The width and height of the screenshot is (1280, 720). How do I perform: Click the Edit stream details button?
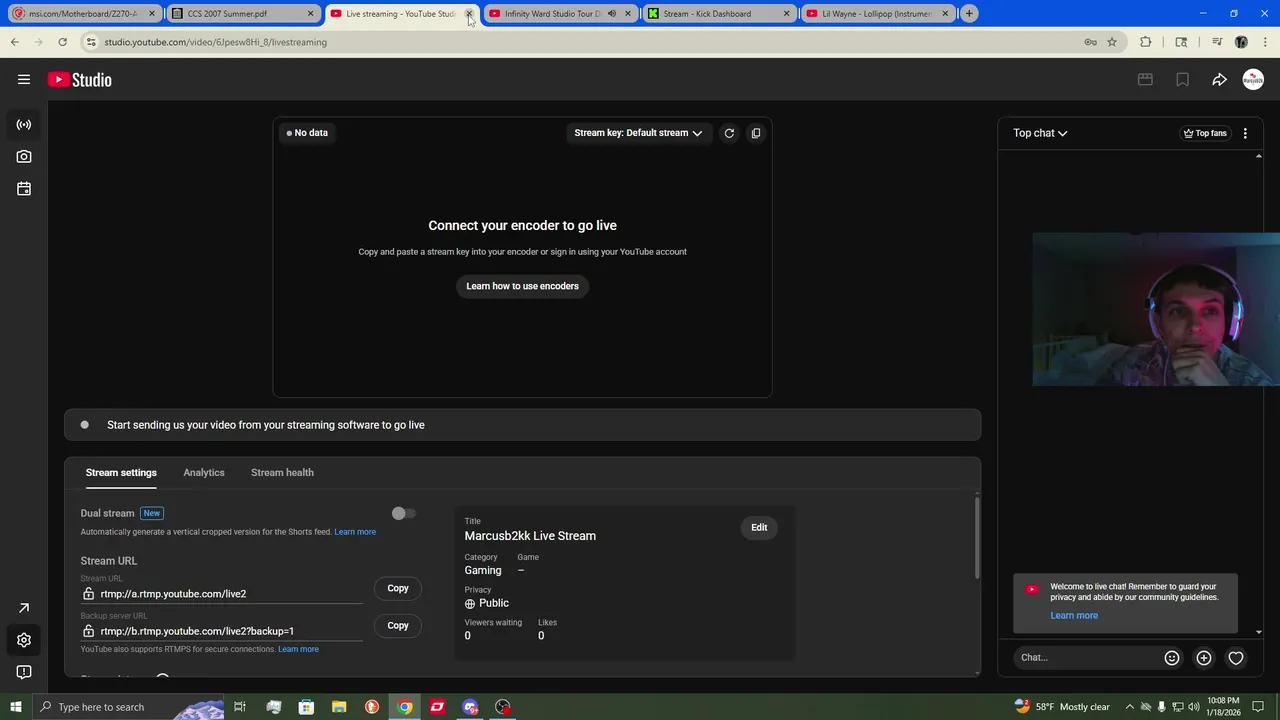759,528
